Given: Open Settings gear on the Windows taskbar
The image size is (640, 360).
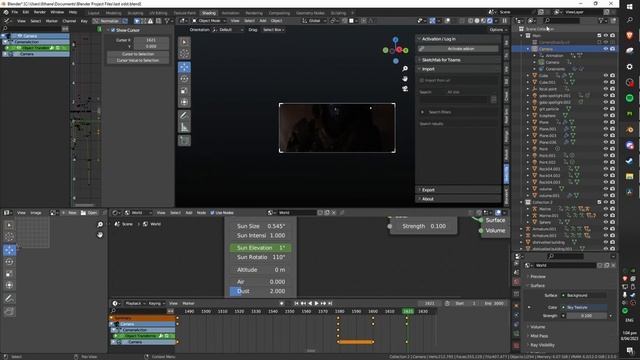Looking at the screenshot, I should coord(629,67).
